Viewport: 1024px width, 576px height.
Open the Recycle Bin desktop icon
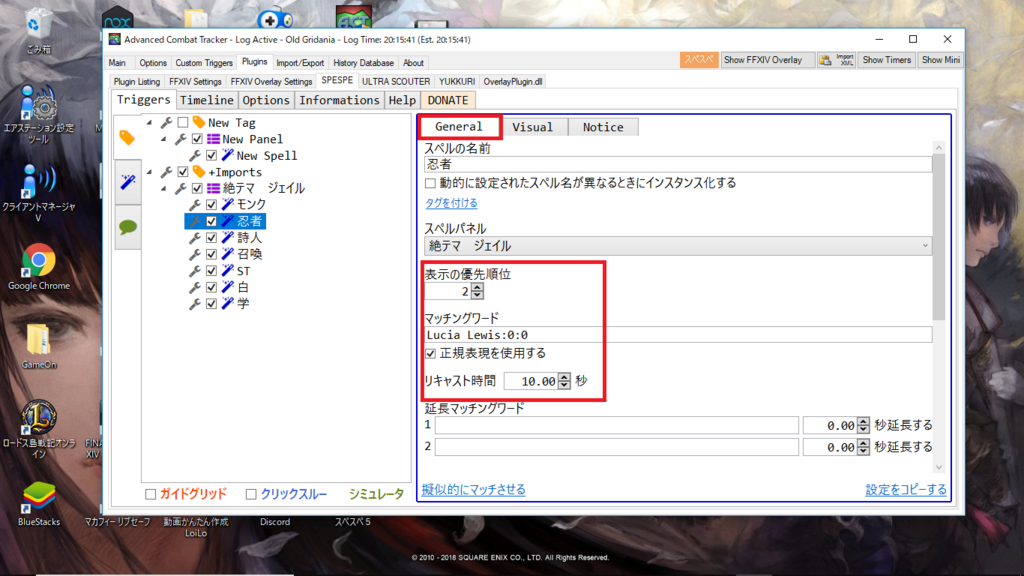coord(38,29)
